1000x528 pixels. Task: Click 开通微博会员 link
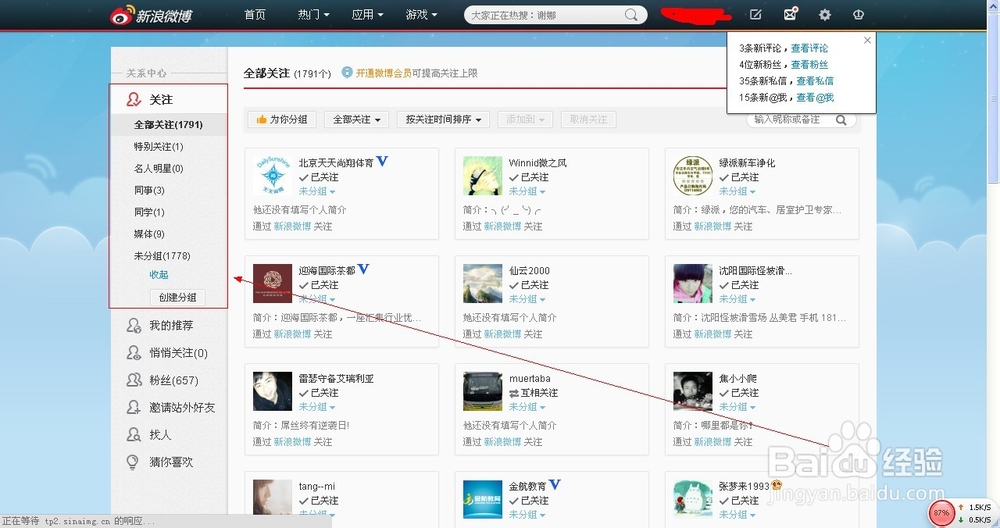point(383,73)
